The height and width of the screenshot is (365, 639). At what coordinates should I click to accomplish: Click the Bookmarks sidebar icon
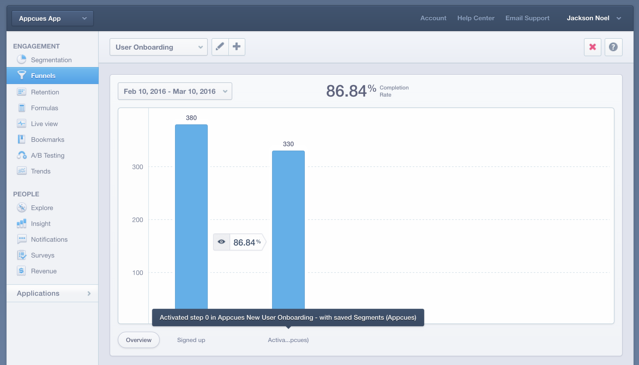(22, 139)
